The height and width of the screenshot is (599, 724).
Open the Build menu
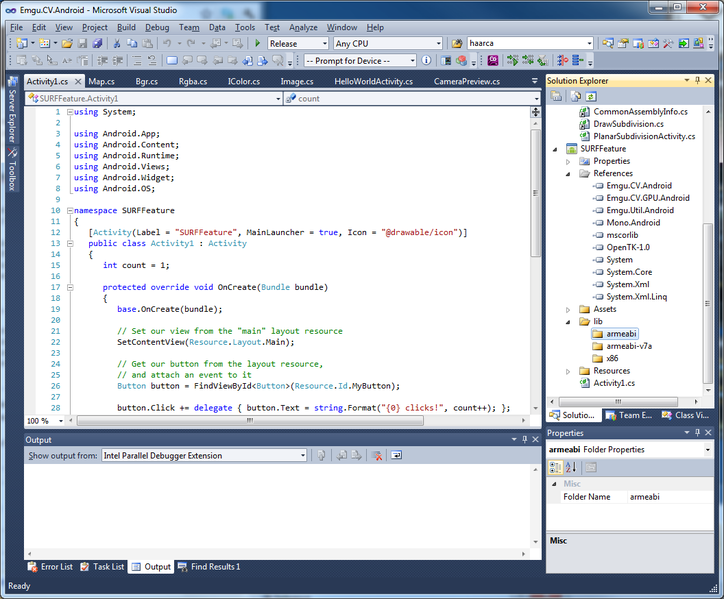coord(126,27)
